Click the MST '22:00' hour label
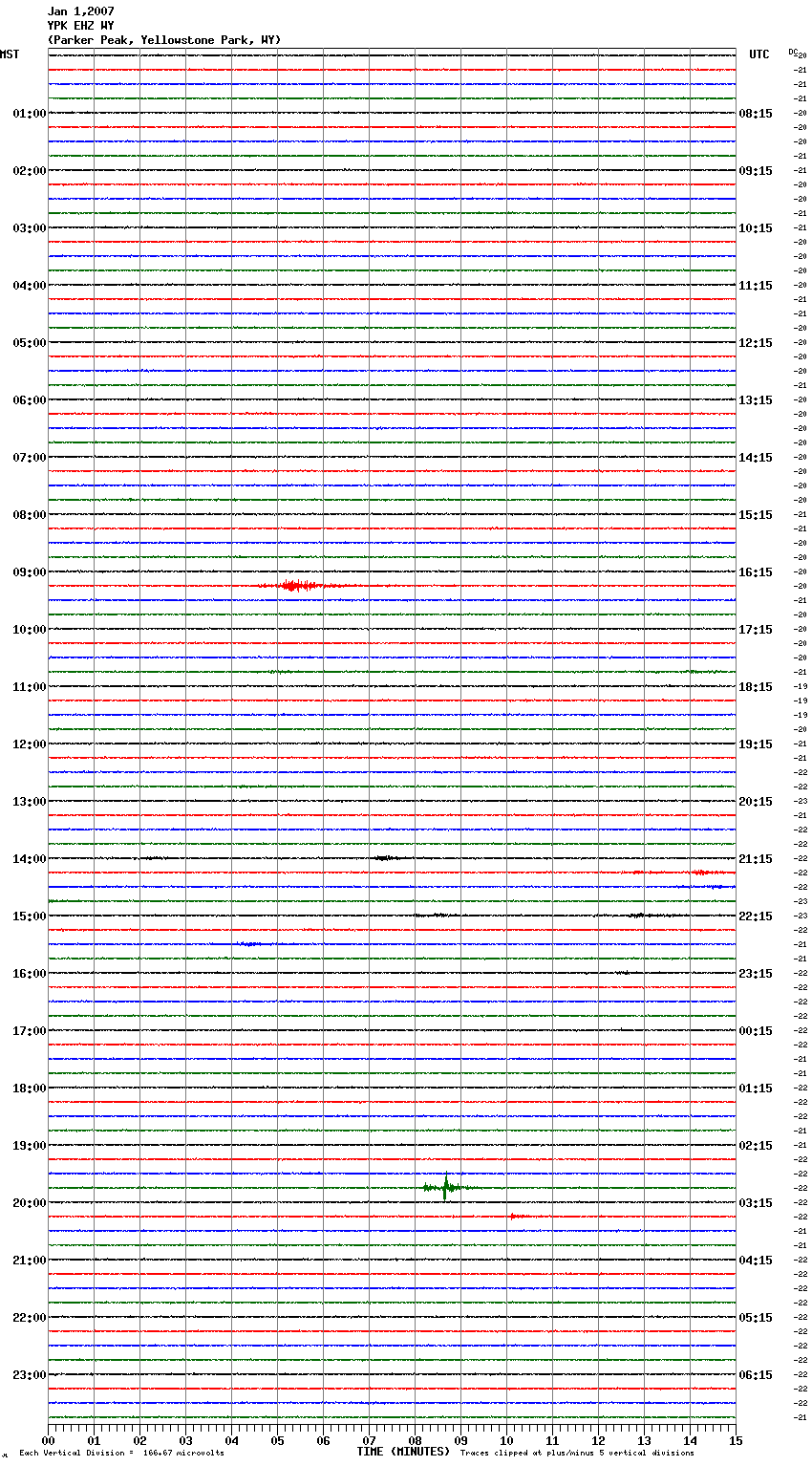This screenshot has width=812, height=1466. pos(30,1318)
